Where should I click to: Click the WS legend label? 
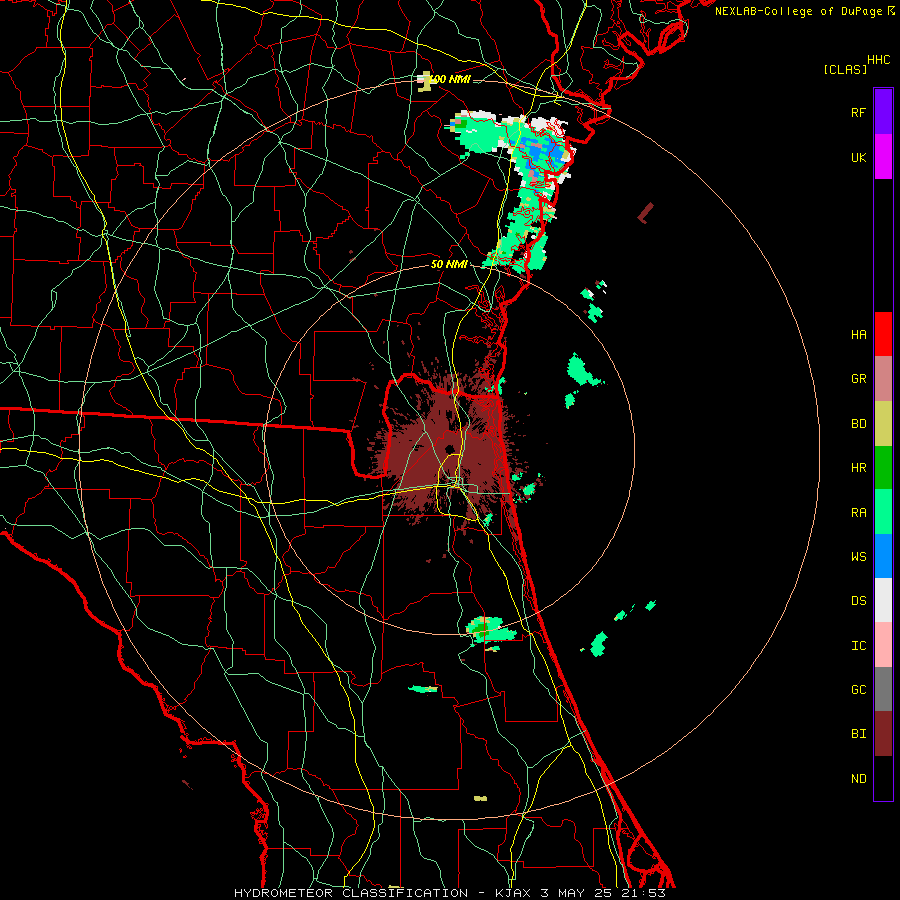tap(858, 556)
